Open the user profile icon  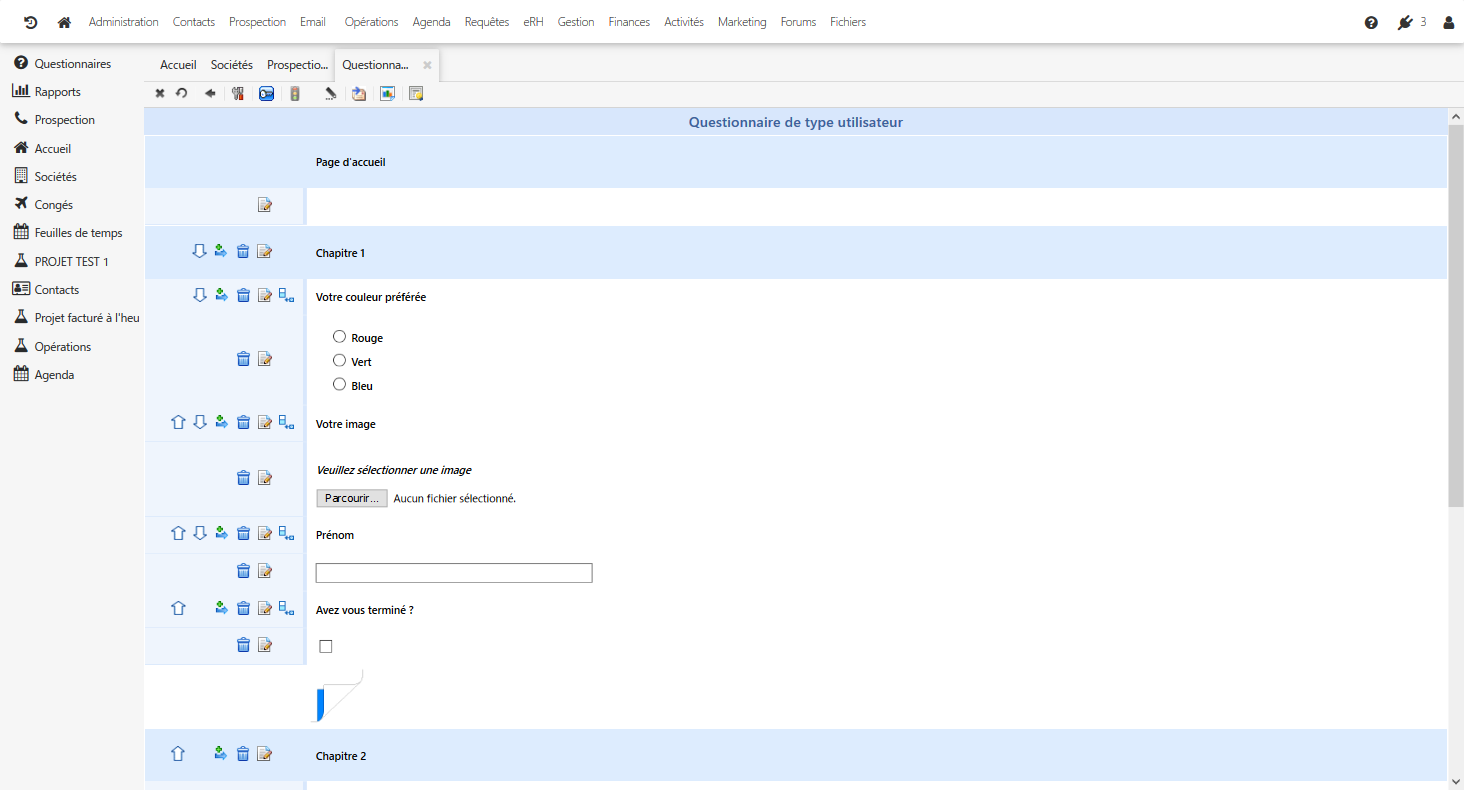(1449, 22)
